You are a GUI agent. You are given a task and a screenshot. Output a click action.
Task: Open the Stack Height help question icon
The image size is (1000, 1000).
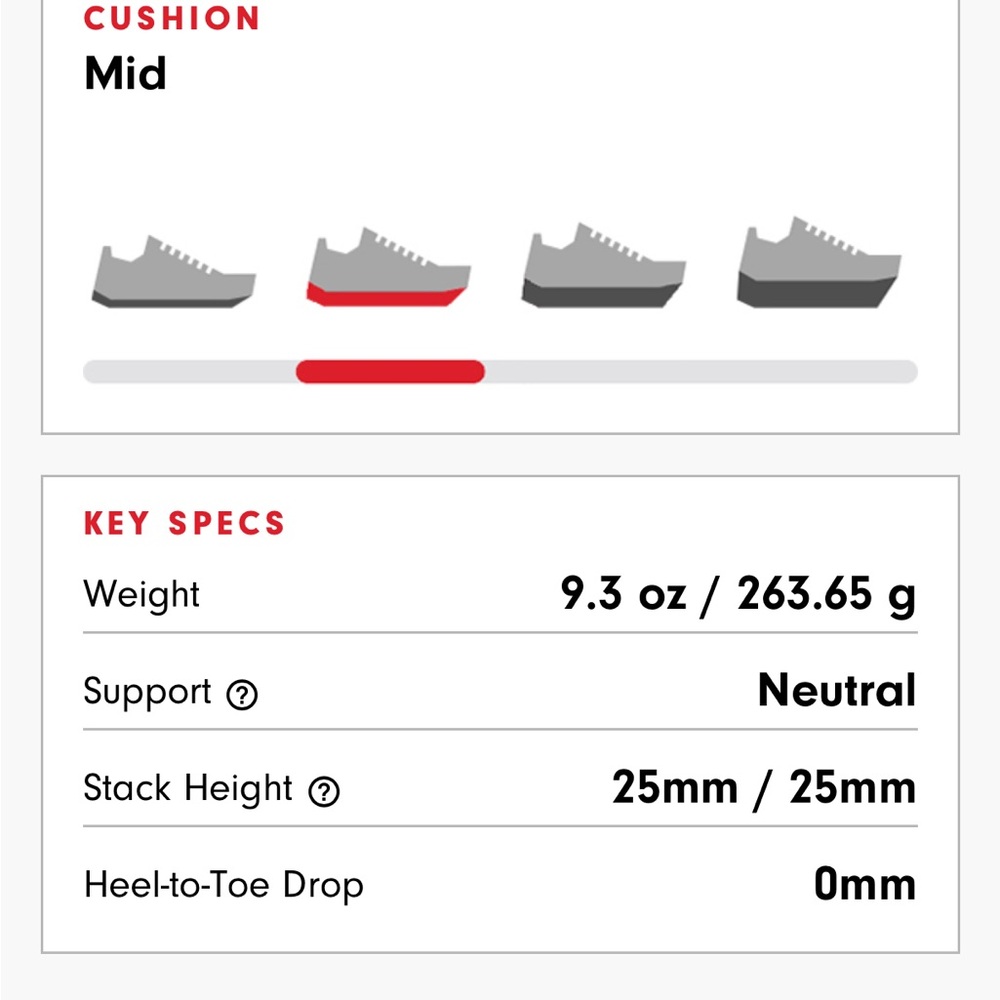(324, 791)
